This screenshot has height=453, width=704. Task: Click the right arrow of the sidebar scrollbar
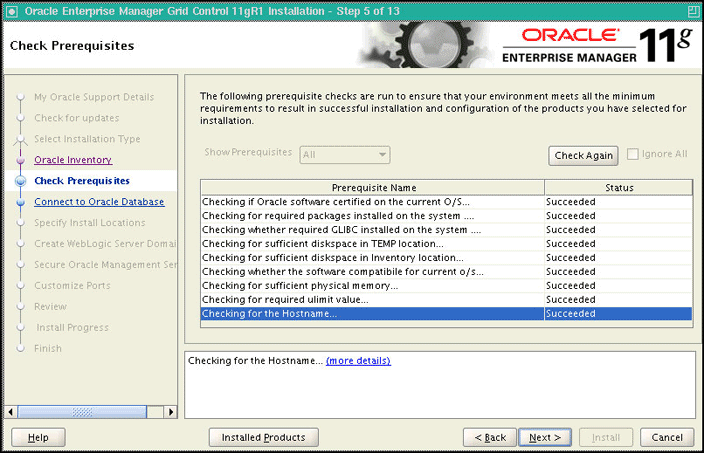(170, 412)
